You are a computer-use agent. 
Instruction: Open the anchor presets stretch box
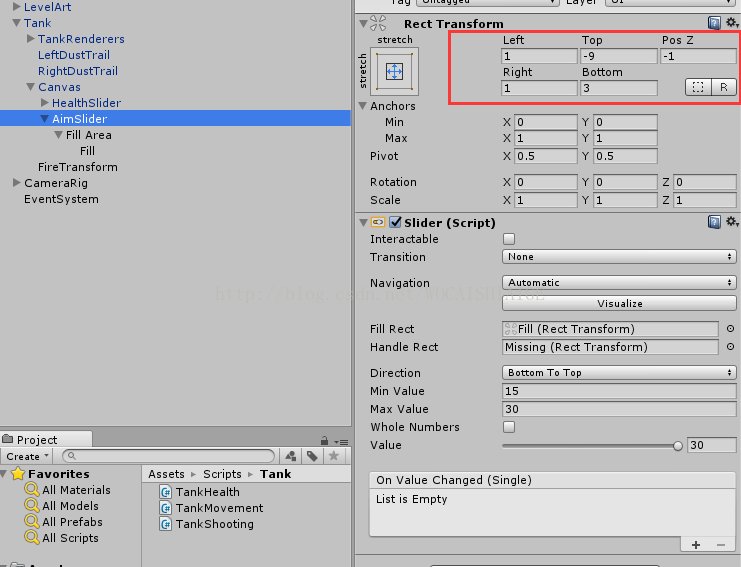[x=395, y=71]
